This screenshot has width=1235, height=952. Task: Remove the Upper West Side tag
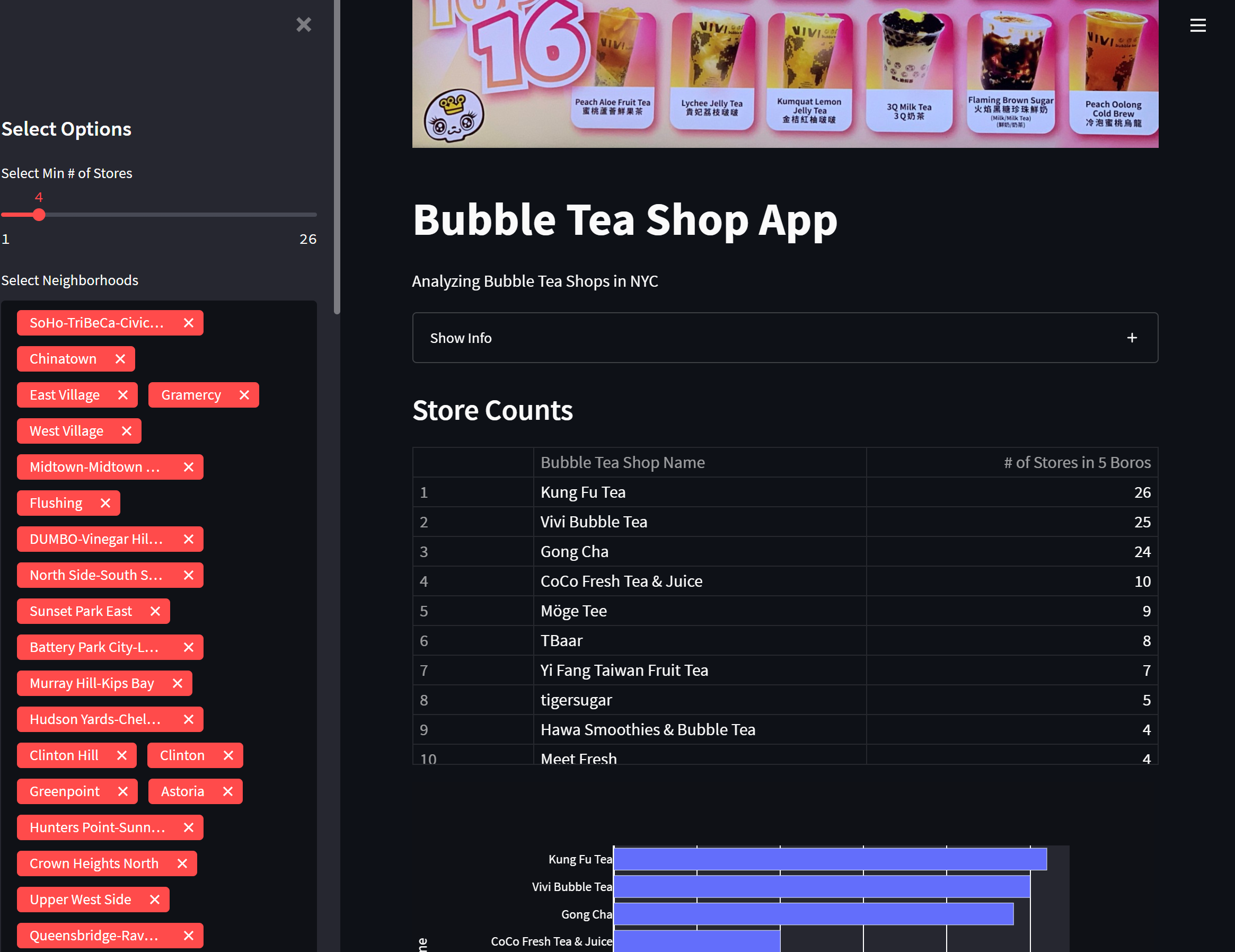tap(154, 900)
